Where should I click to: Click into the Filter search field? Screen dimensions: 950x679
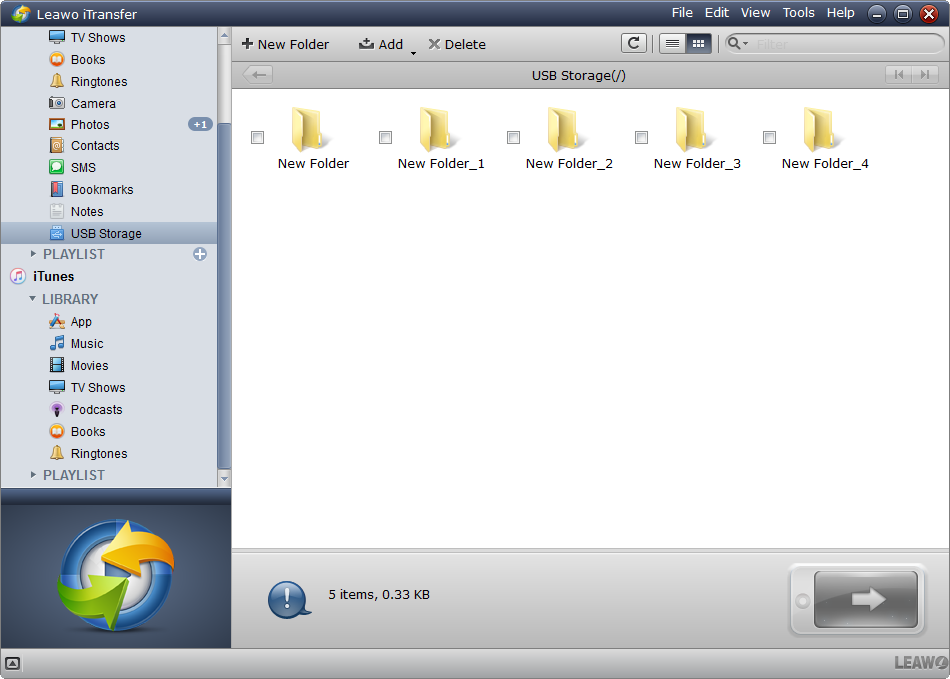pos(845,44)
